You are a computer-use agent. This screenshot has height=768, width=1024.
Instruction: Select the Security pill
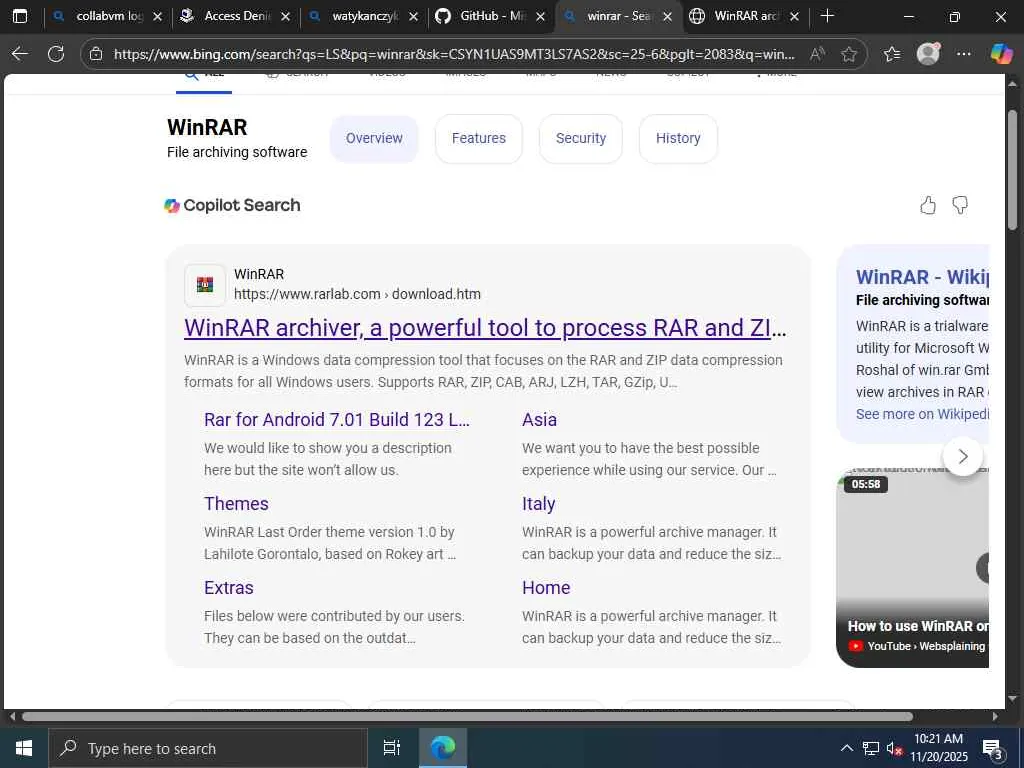click(x=581, y=138)
